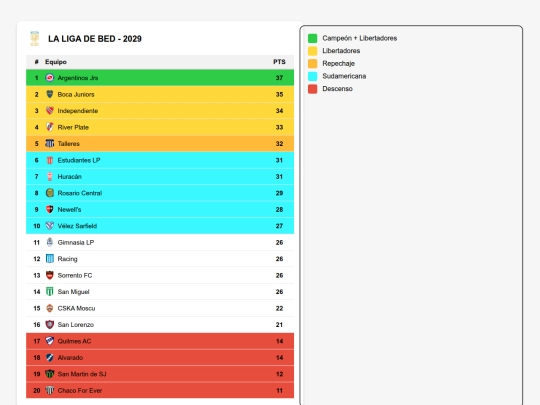Select team name San Miguel
Image resolution: width=540 pixels, height=405 pixels.
[x=73, y=292]
